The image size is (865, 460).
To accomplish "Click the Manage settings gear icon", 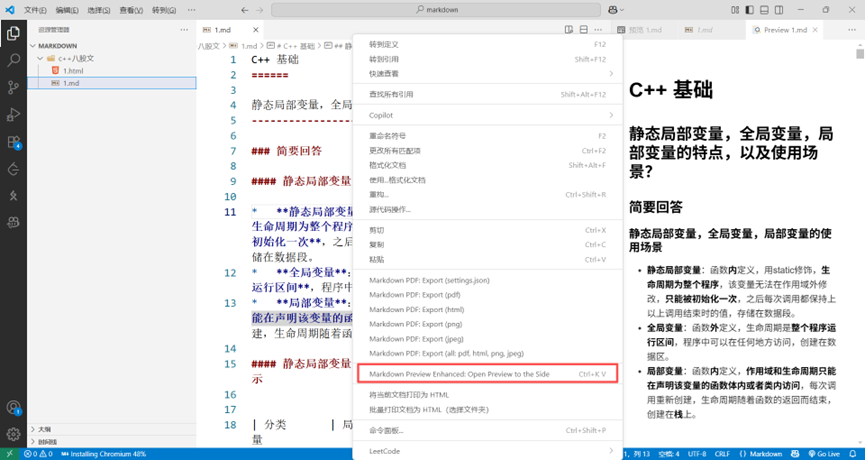I will [x=13, y=434].
